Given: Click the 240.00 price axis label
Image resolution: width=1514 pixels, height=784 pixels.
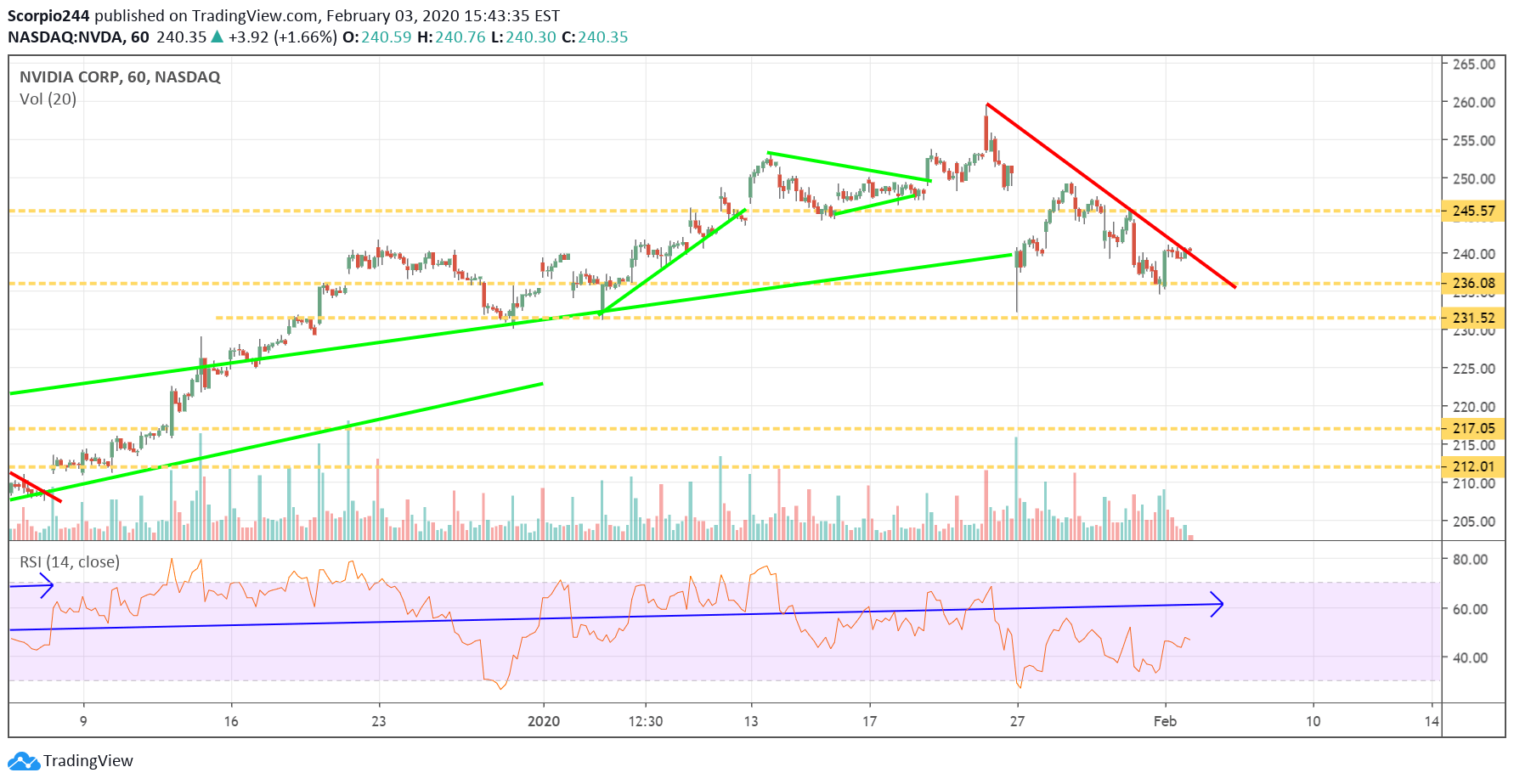Looking at the screenshot, I should pos(1474,253).
